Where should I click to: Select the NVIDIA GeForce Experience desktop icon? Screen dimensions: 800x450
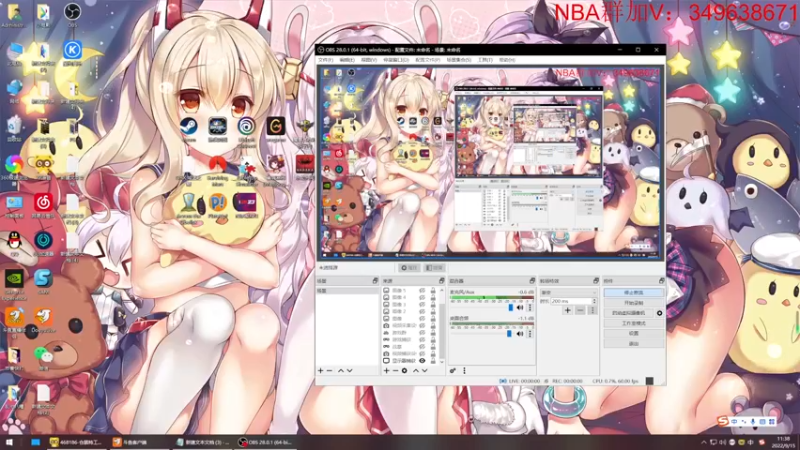tap(14, 285)
